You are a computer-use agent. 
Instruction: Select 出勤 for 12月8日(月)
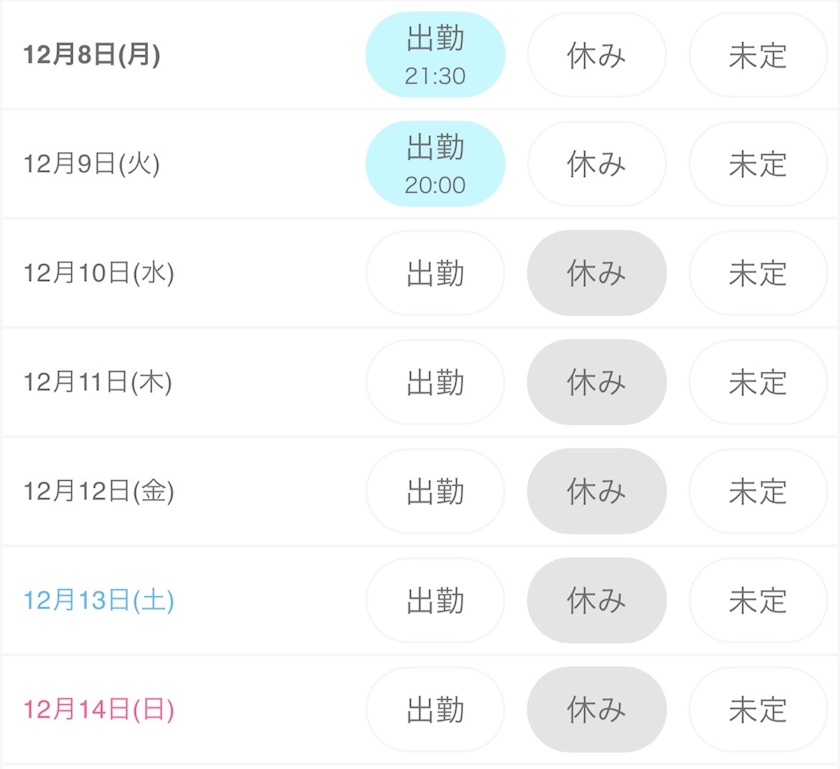click(435, 55)
